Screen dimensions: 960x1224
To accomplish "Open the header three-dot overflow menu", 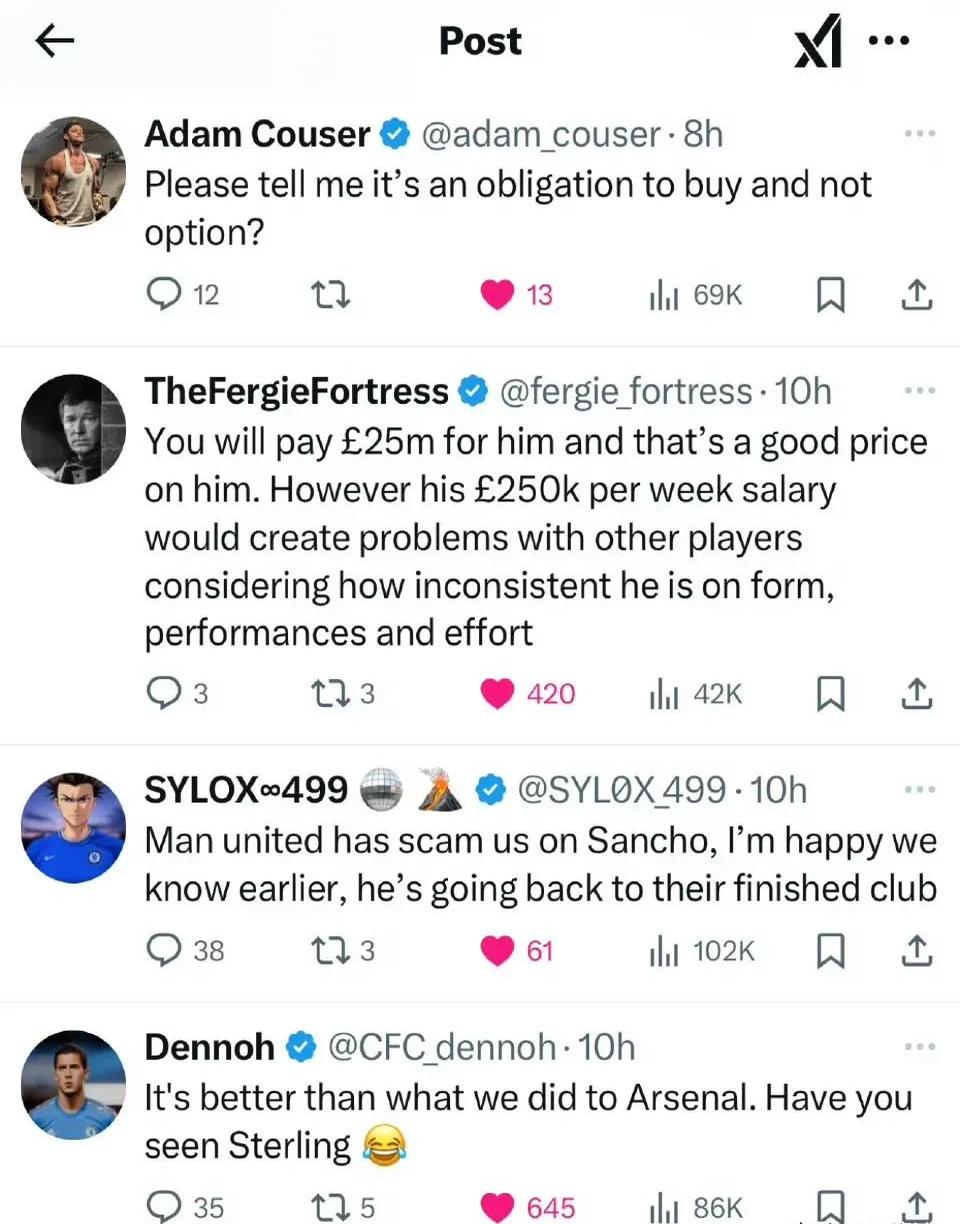I will [889, 41].
